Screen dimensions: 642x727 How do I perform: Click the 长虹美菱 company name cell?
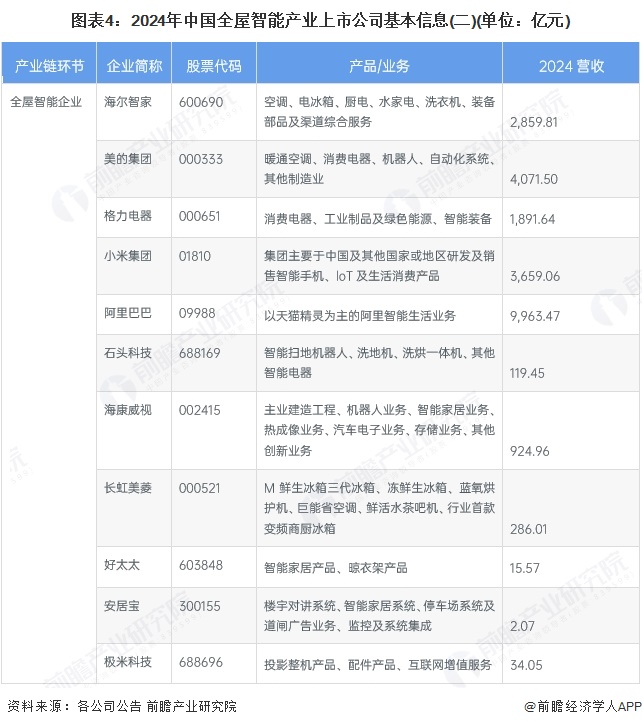pyautogui.click(x=128, y=487)
